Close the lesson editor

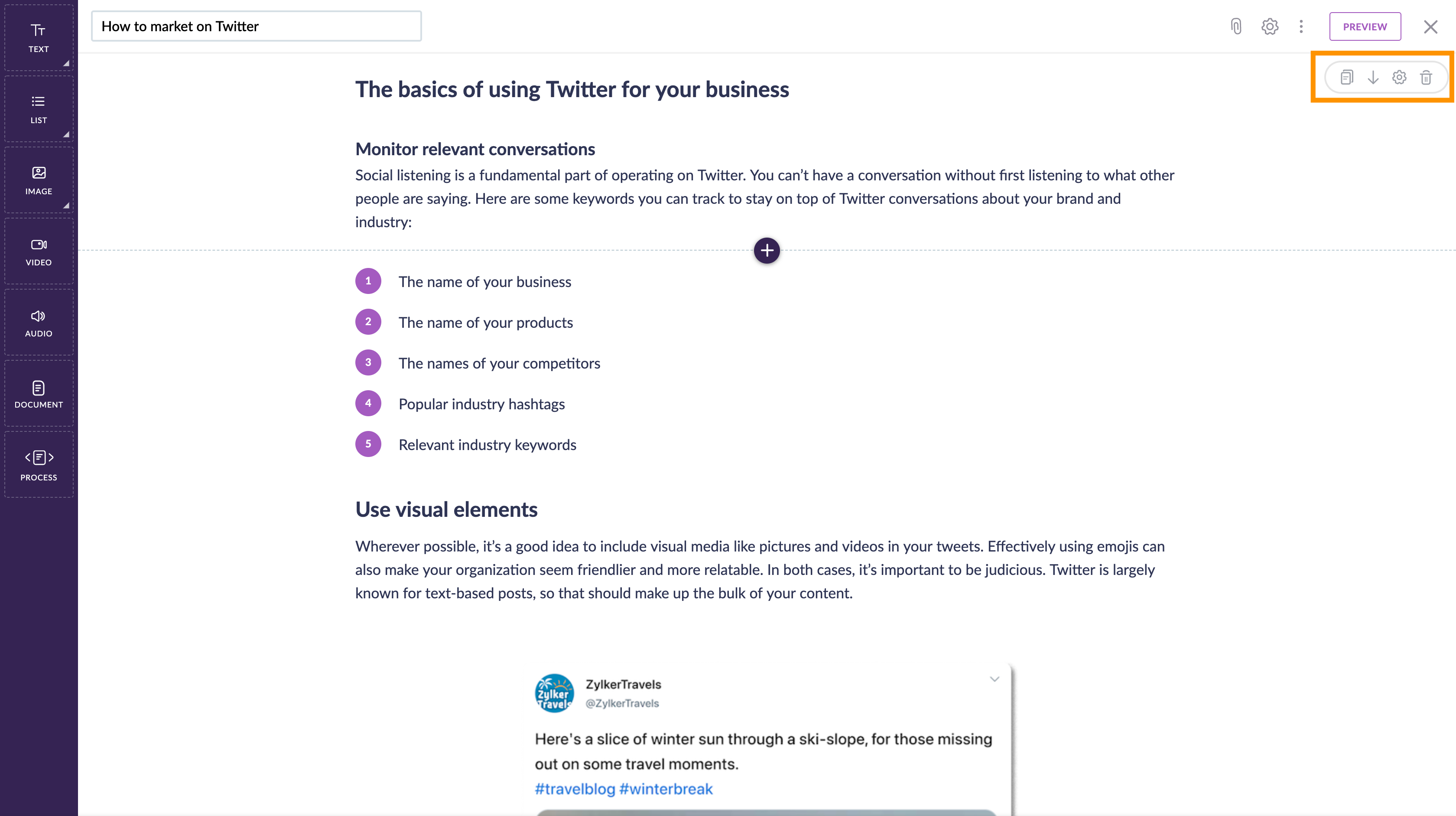pyautogui.click(x=1430, y=26)
